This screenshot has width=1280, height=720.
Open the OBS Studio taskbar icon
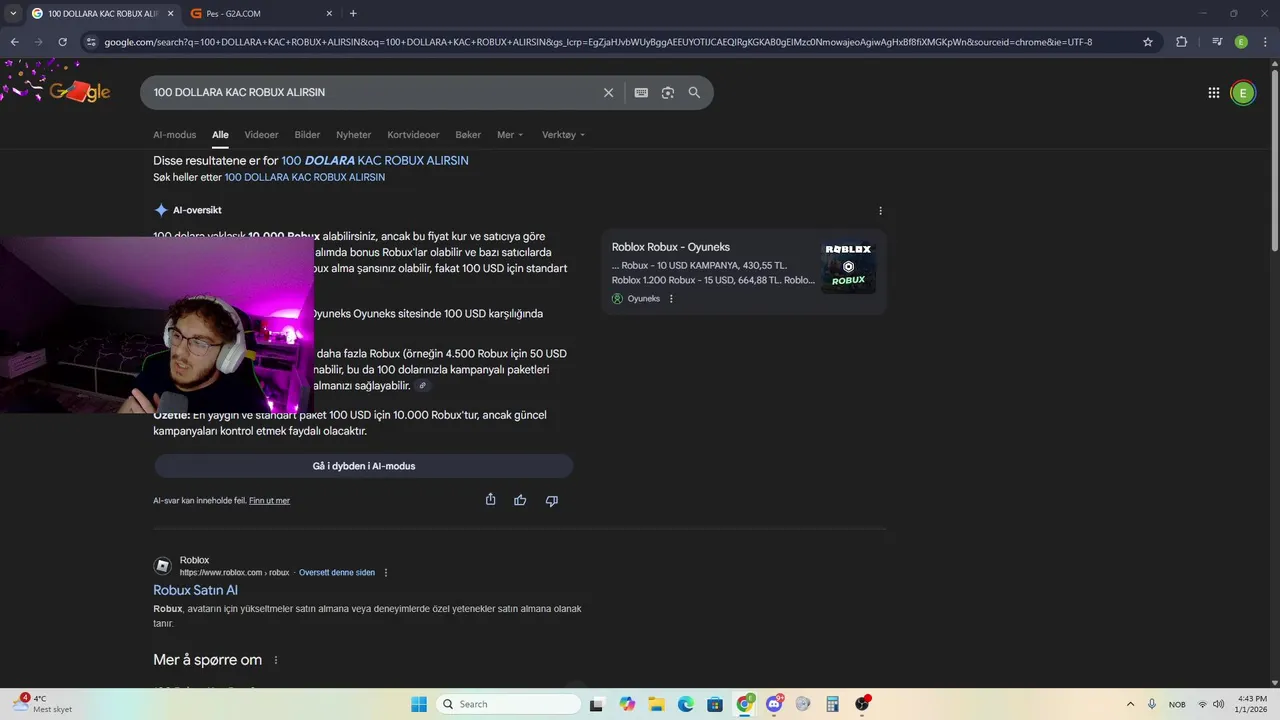coord(862,704)
